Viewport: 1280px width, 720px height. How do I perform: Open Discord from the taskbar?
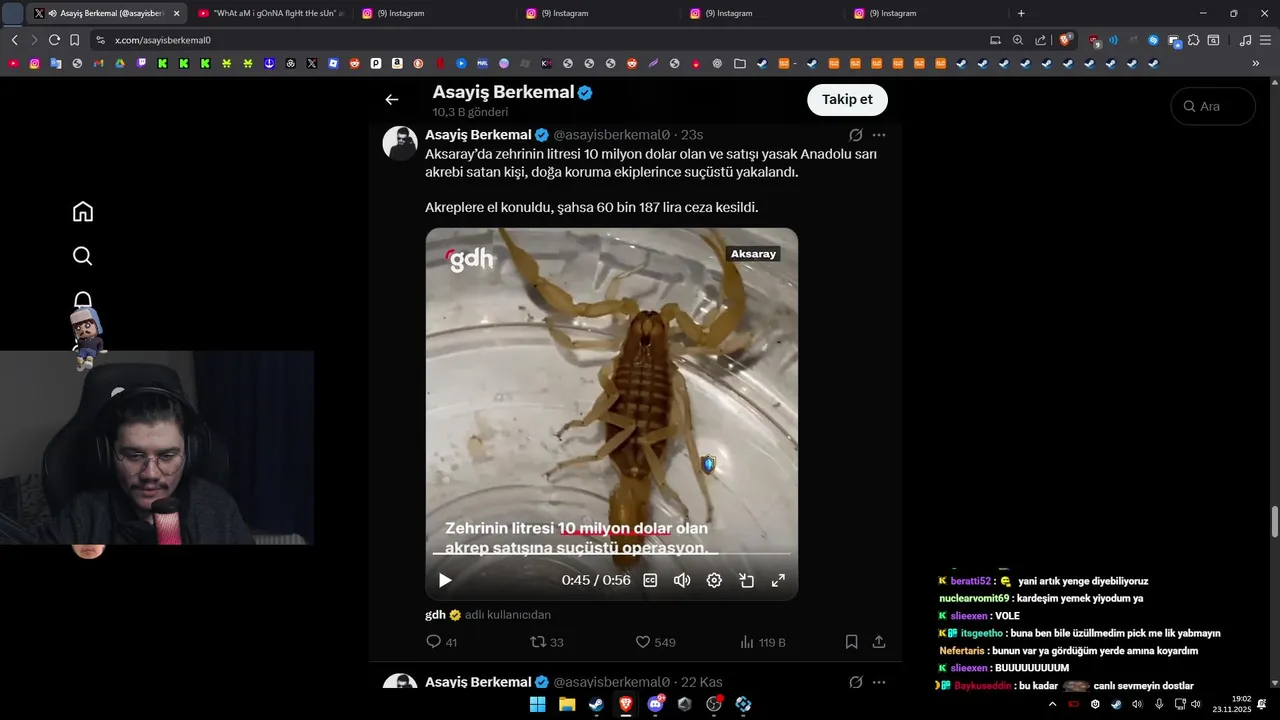[x=655, y=704]
